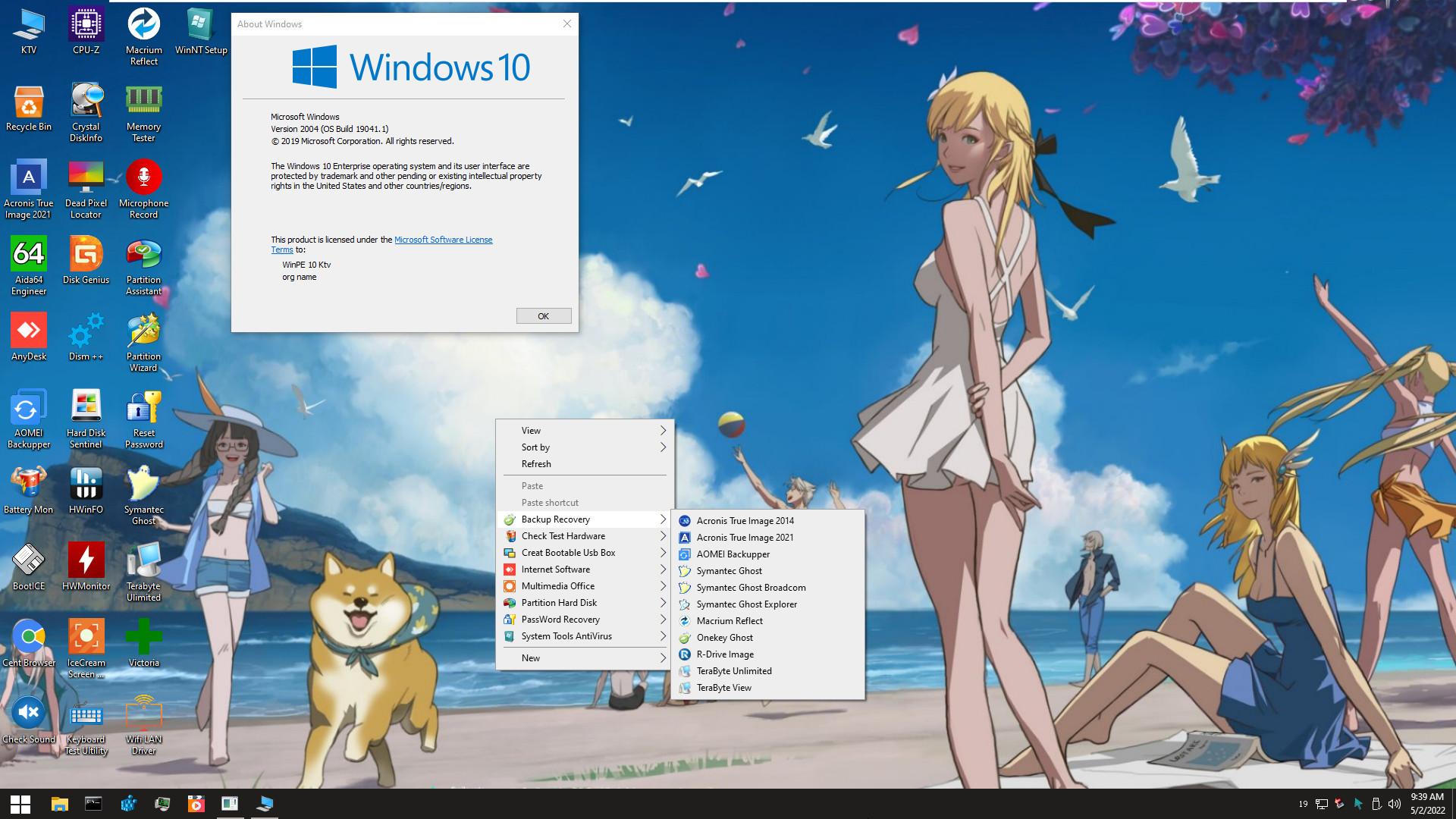
Task: Open the Microsoft Software License link
Action: (443, 240)
